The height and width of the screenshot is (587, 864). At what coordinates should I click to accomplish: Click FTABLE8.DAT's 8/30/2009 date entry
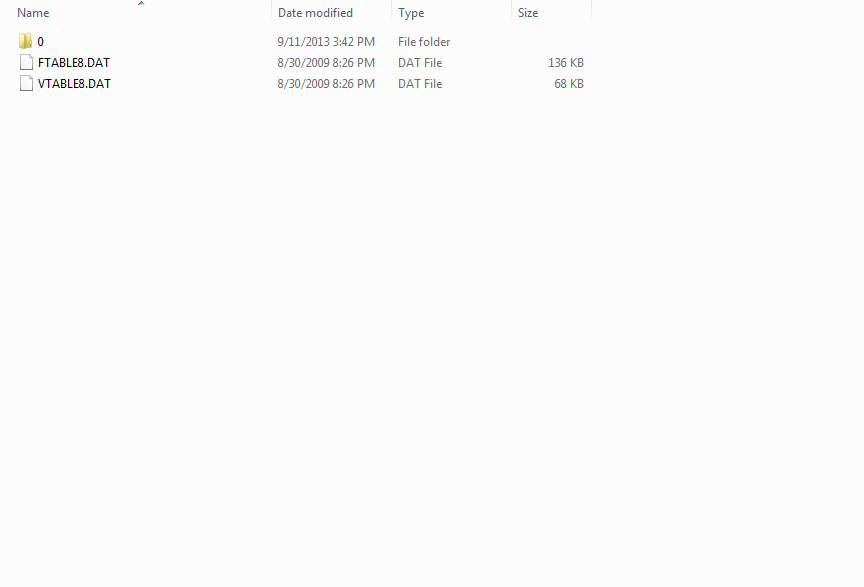point(326,63)
